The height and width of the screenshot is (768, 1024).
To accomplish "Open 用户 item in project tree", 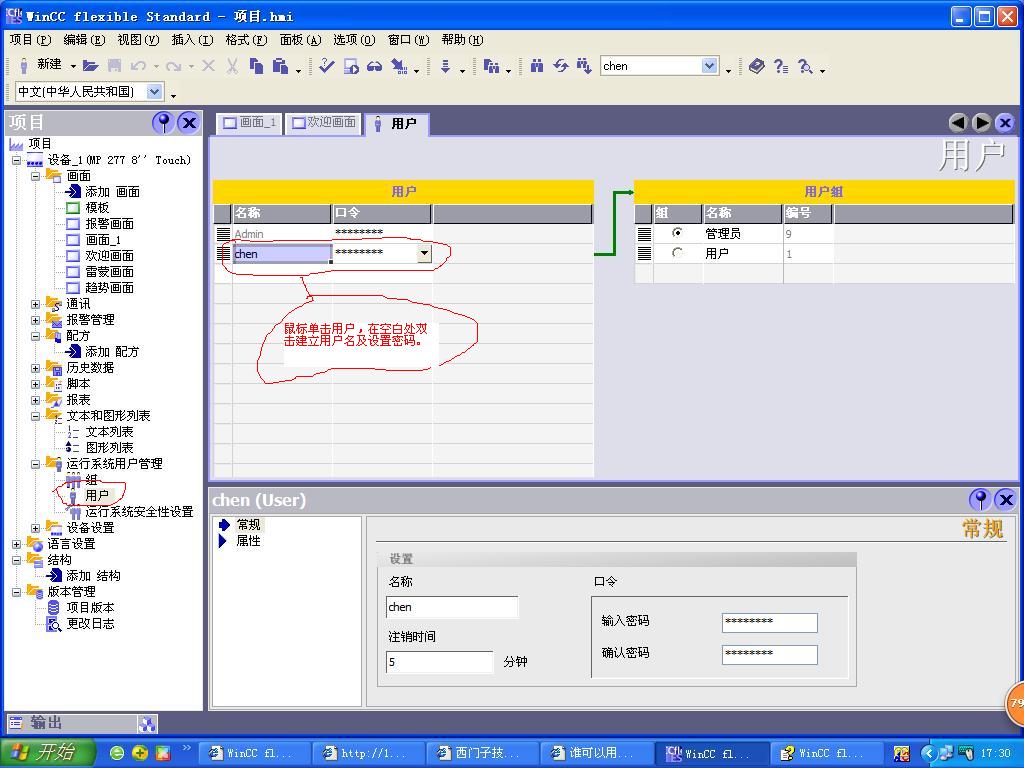I will click(x=97, y=496).
